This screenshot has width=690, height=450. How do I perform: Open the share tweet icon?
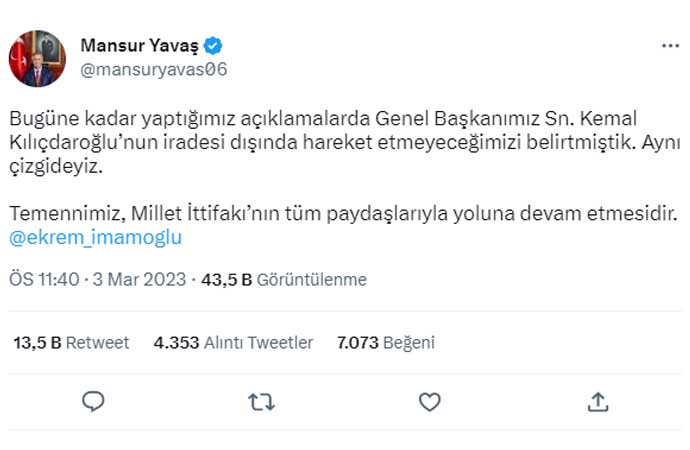point(598,401)
